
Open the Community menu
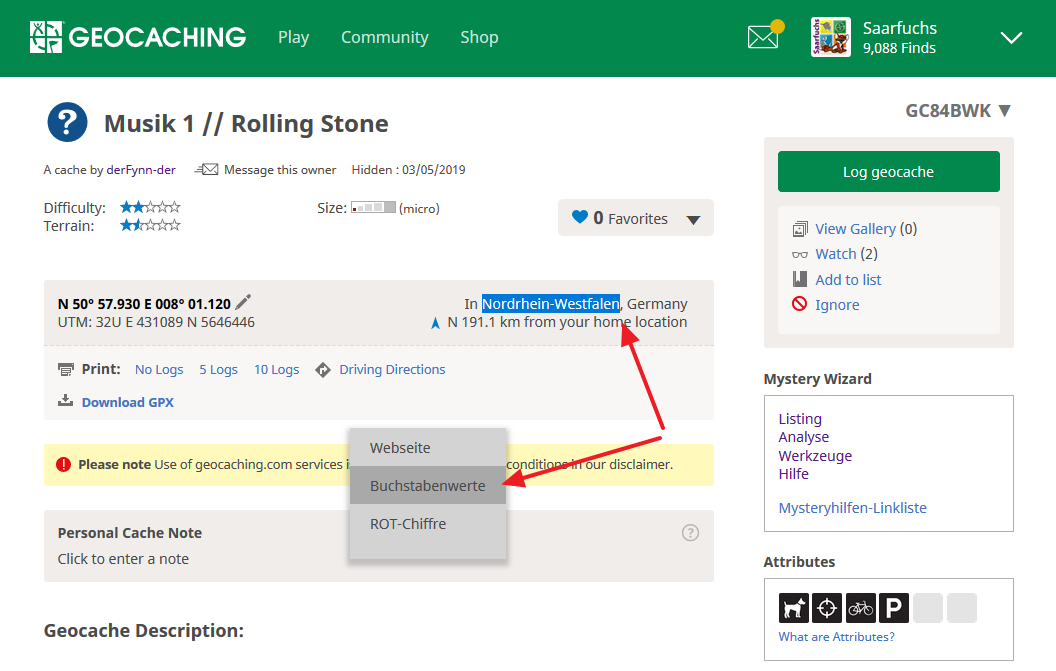pos(385,37)
